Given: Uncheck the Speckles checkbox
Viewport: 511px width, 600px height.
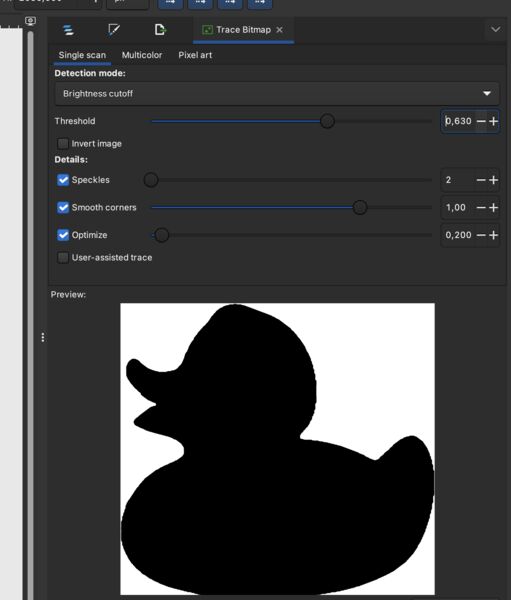Looking at the screenshot, I should (63, 180).
